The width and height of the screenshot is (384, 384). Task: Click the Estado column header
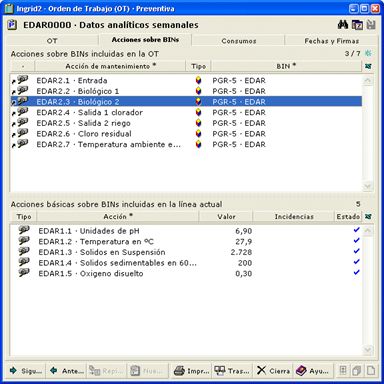coord(348,217)
